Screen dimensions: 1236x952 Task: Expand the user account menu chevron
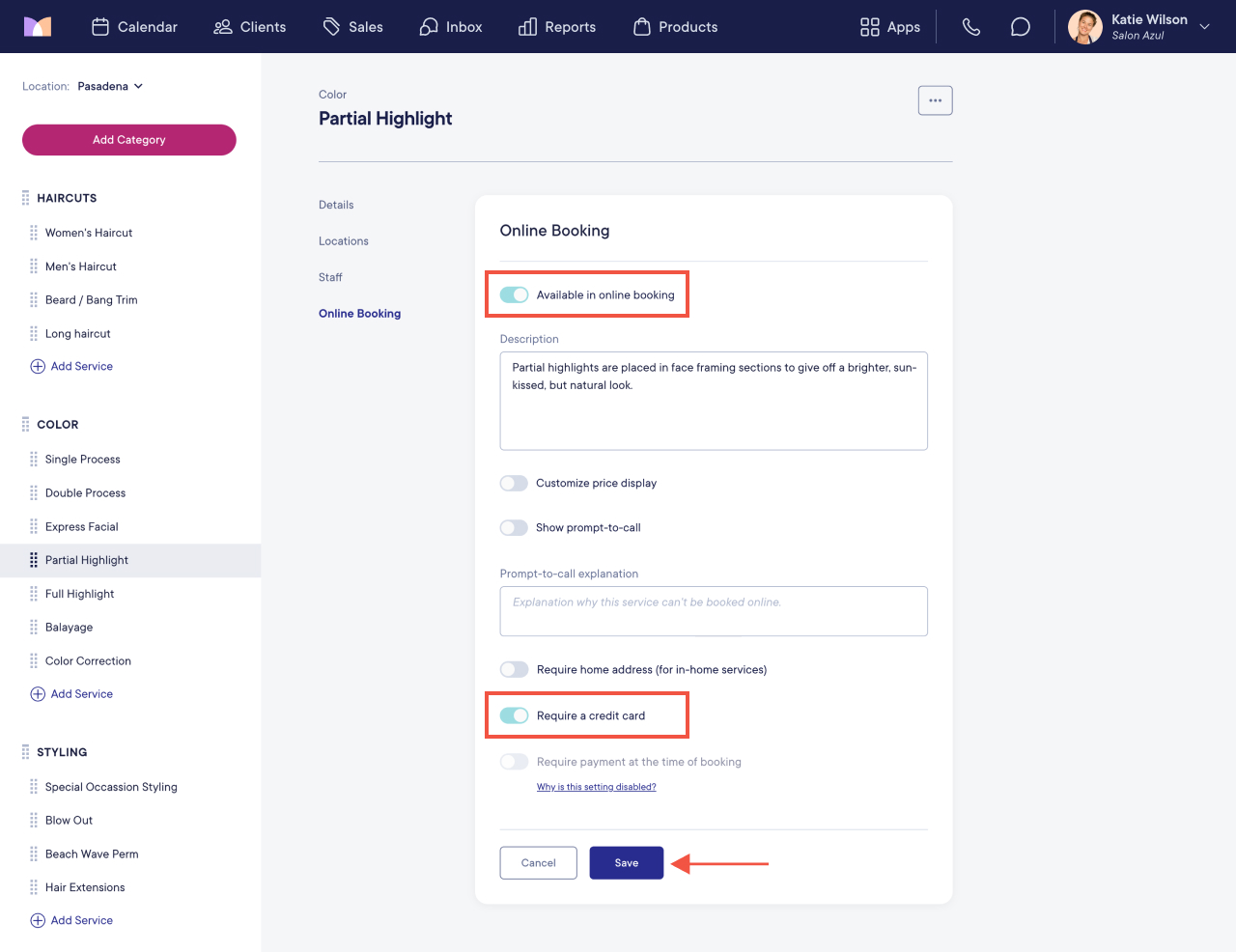1204,27
